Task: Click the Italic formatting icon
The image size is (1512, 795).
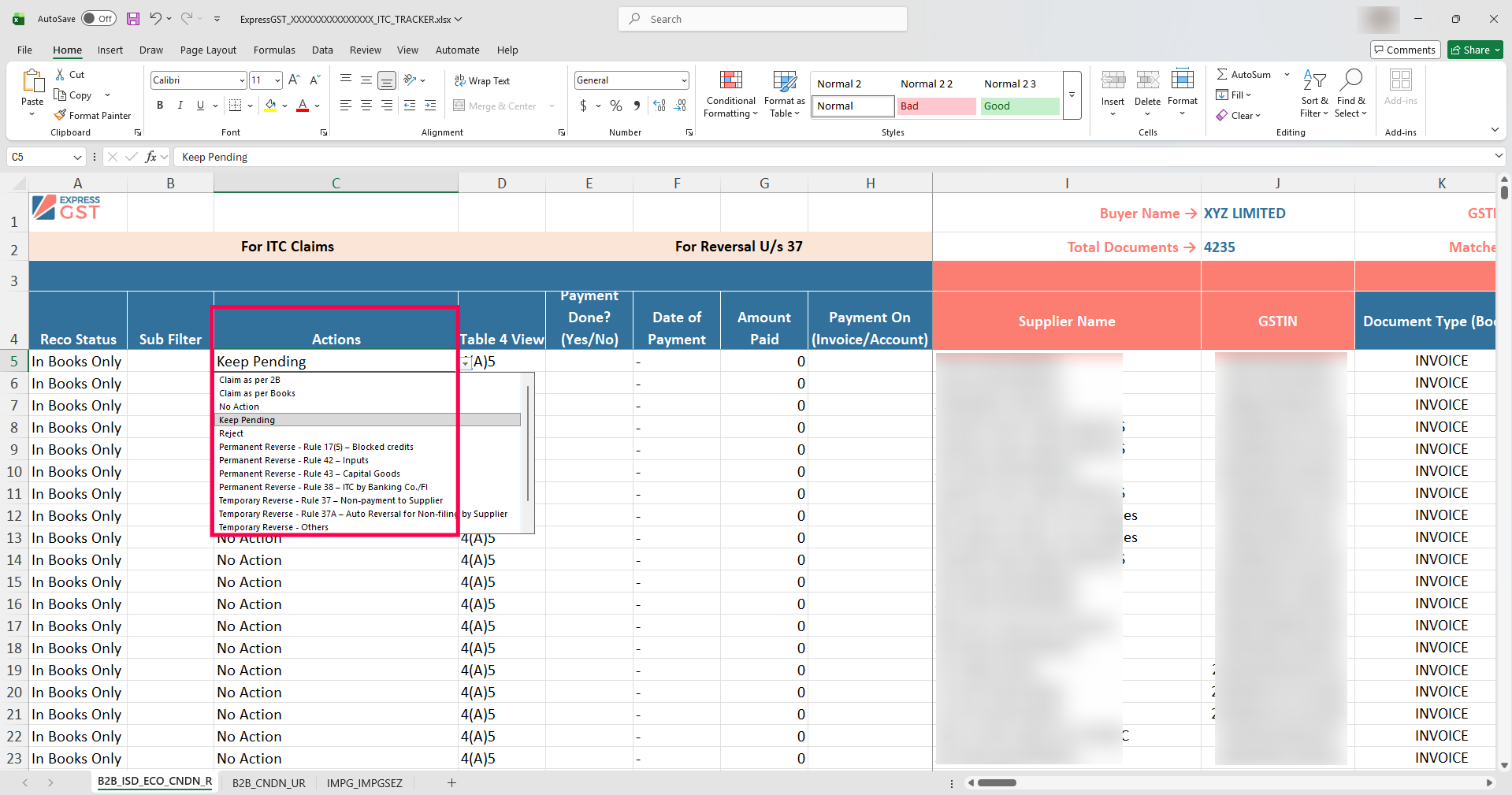Action: pos(180,106)
